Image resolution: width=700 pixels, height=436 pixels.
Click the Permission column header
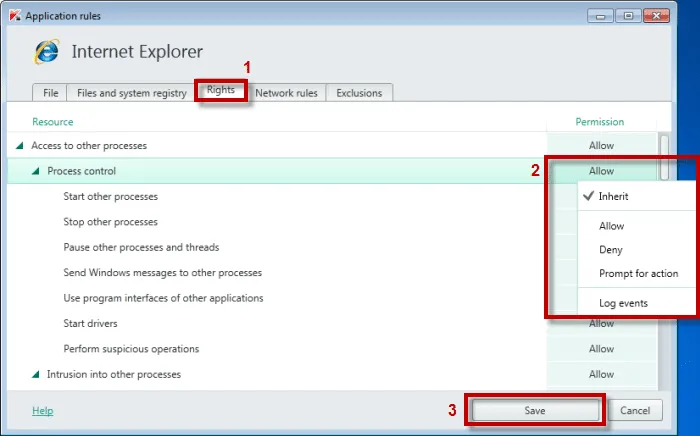(x=600, y=122)
